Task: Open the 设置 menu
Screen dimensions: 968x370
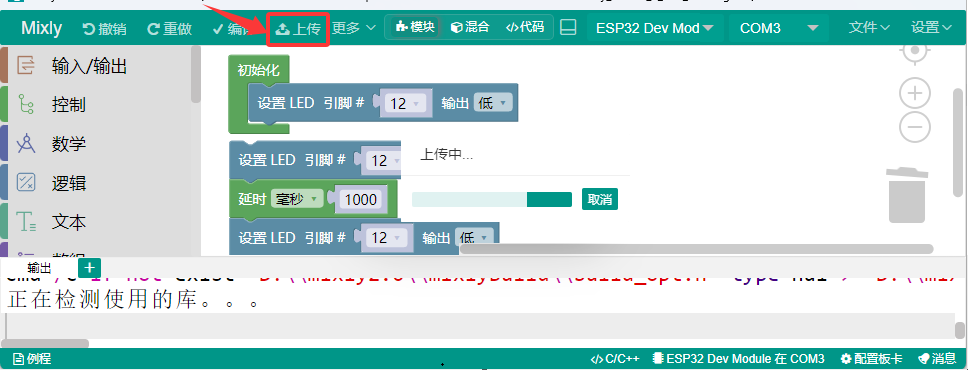Action: pyautogui.click(x=932, y=28)
